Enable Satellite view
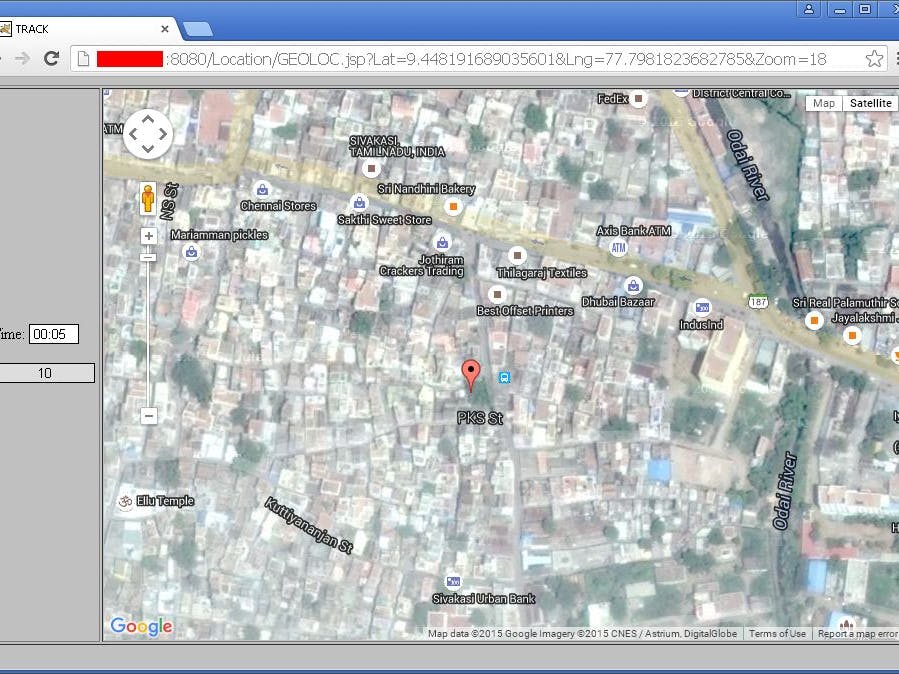 [x=869, y=102]
